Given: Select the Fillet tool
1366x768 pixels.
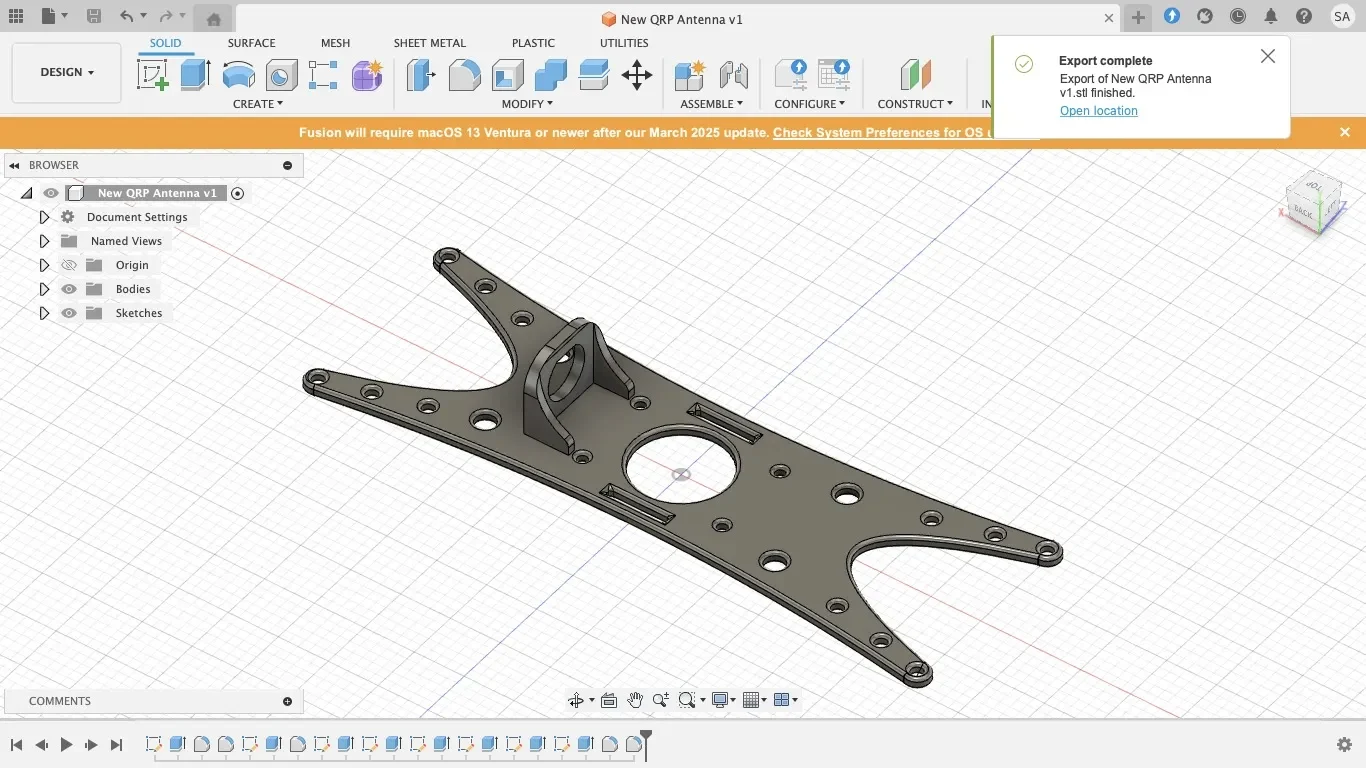Looking at the screenshot, I should click(x=464, y=75).
